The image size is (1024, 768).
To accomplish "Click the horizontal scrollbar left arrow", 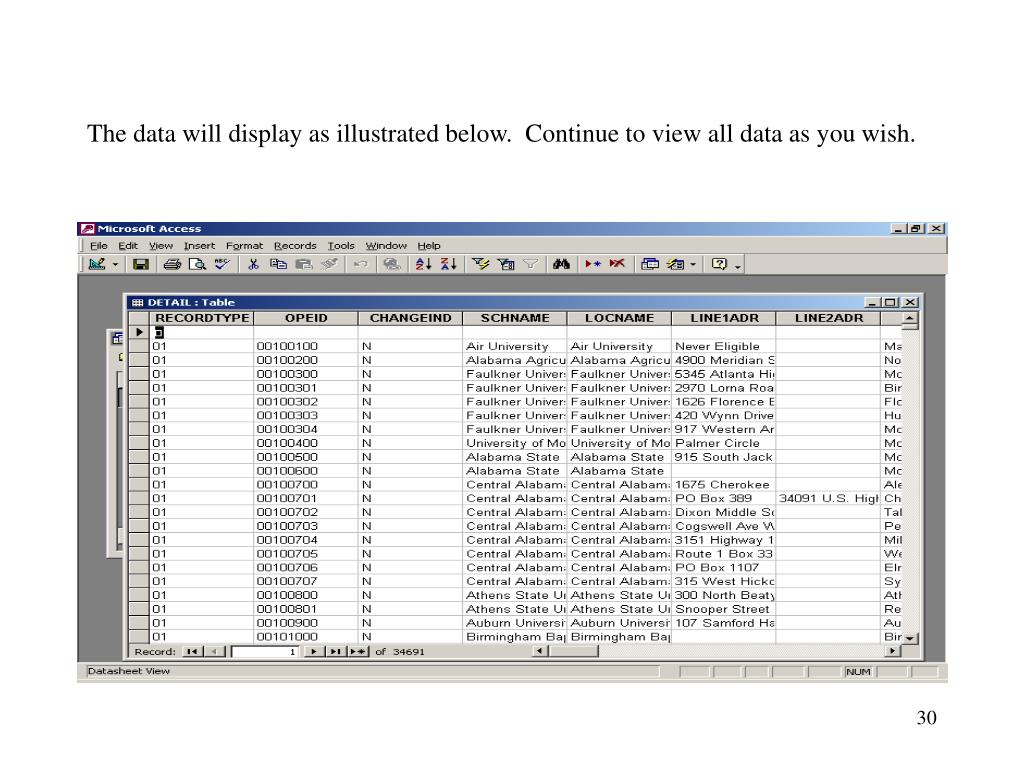I will pyautogui.click(x=540, y=651).
